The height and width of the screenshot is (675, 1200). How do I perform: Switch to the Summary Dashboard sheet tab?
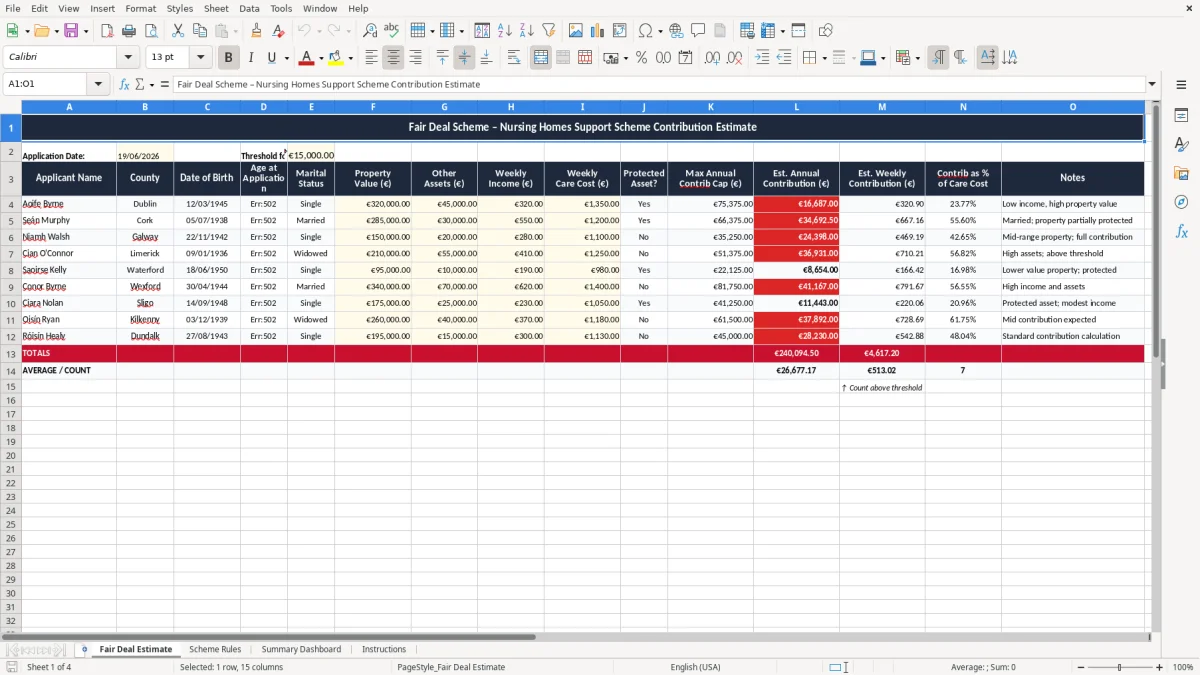[x=301, y=649]
